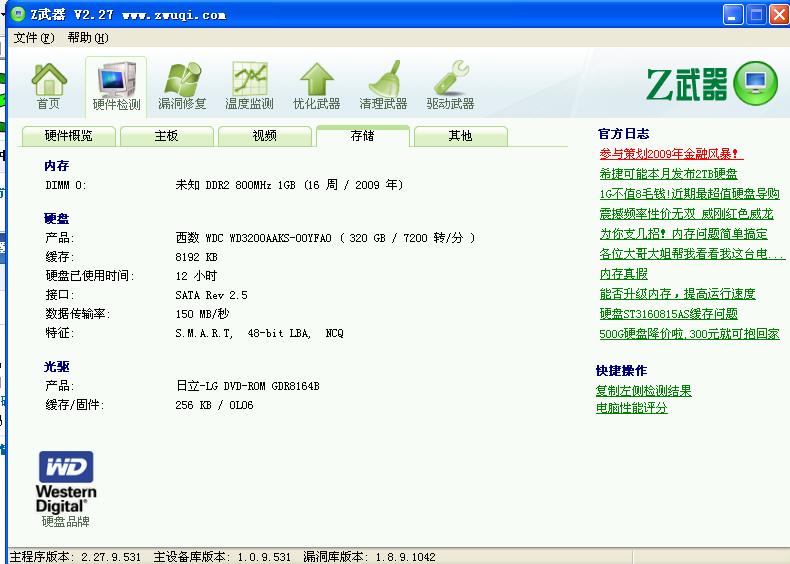Click the 官方日志 heading
The height and width of the screenshot is (564, 790).
pos(623,134)
